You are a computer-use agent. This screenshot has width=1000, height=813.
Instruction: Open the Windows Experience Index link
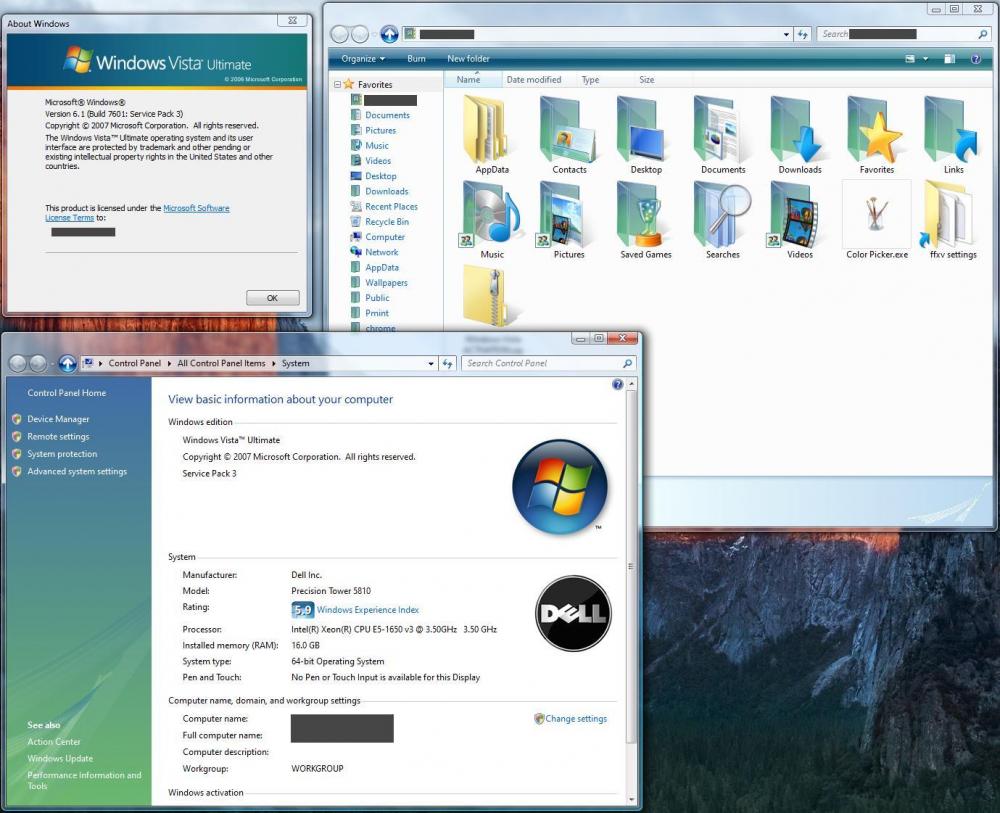tap(367, 610)
